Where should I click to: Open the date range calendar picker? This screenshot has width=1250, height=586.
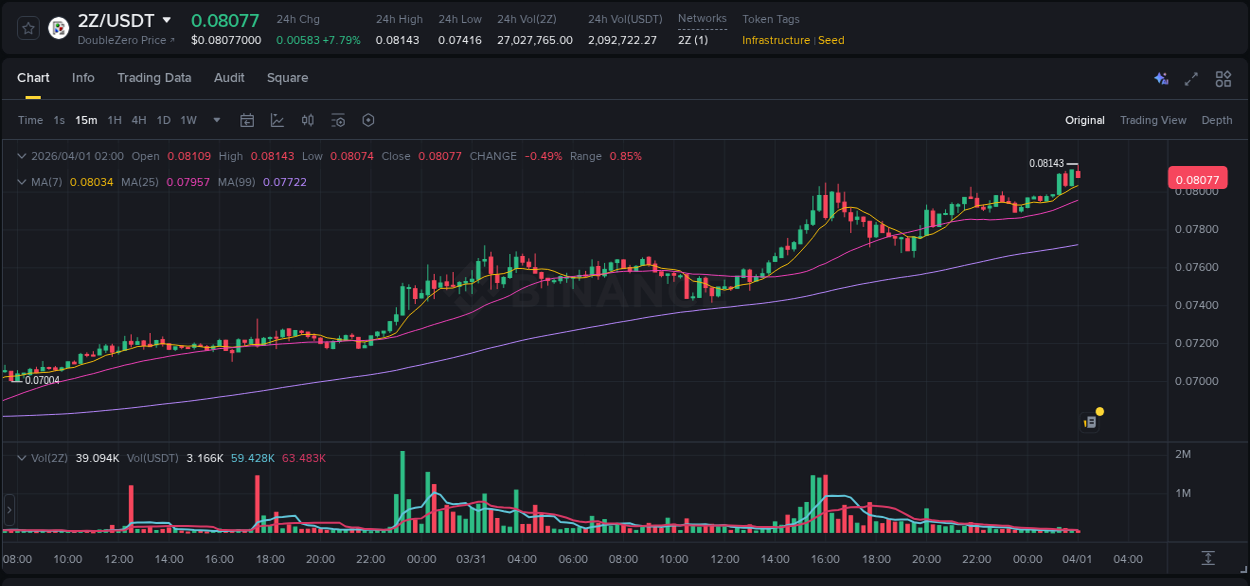247,120
